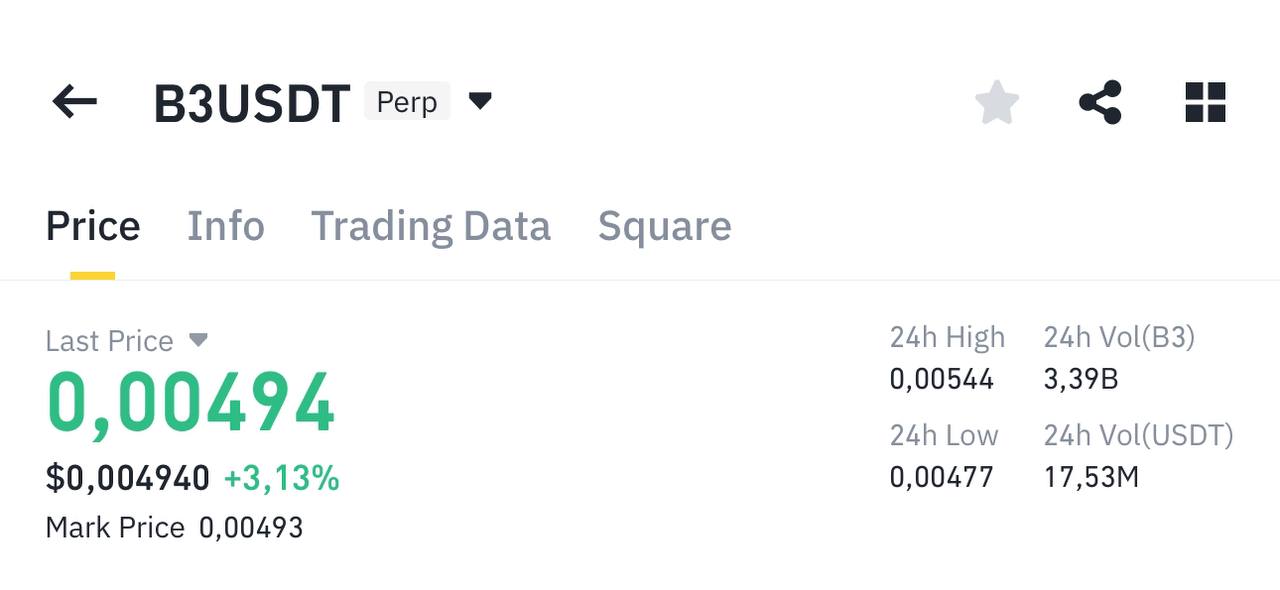This screenshot has height=590, width=1280.
Task: Switch to the Info tab
Action: (226, 226)
